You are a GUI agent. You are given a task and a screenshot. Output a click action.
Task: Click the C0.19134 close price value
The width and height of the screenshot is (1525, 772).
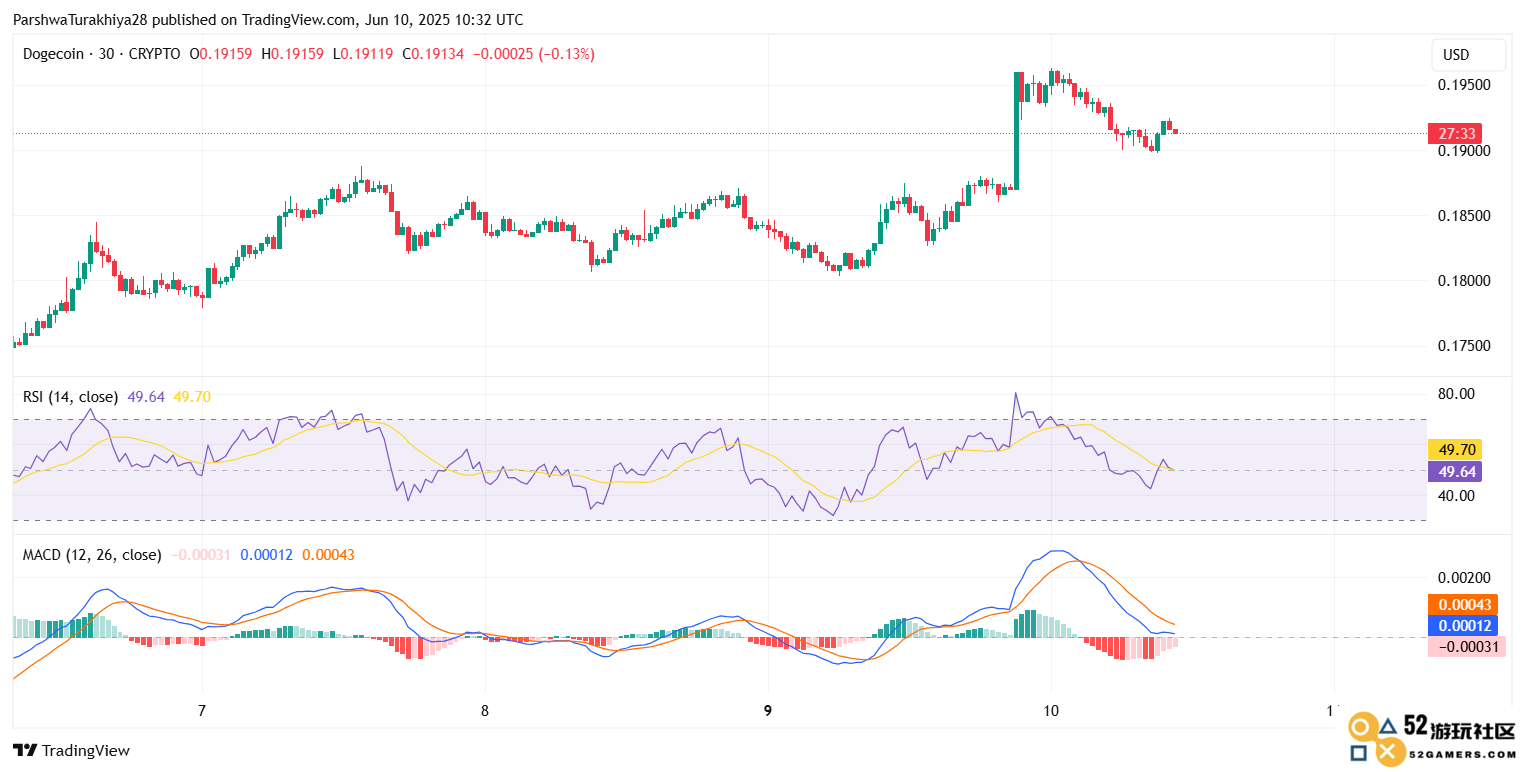tap(433, 54)
